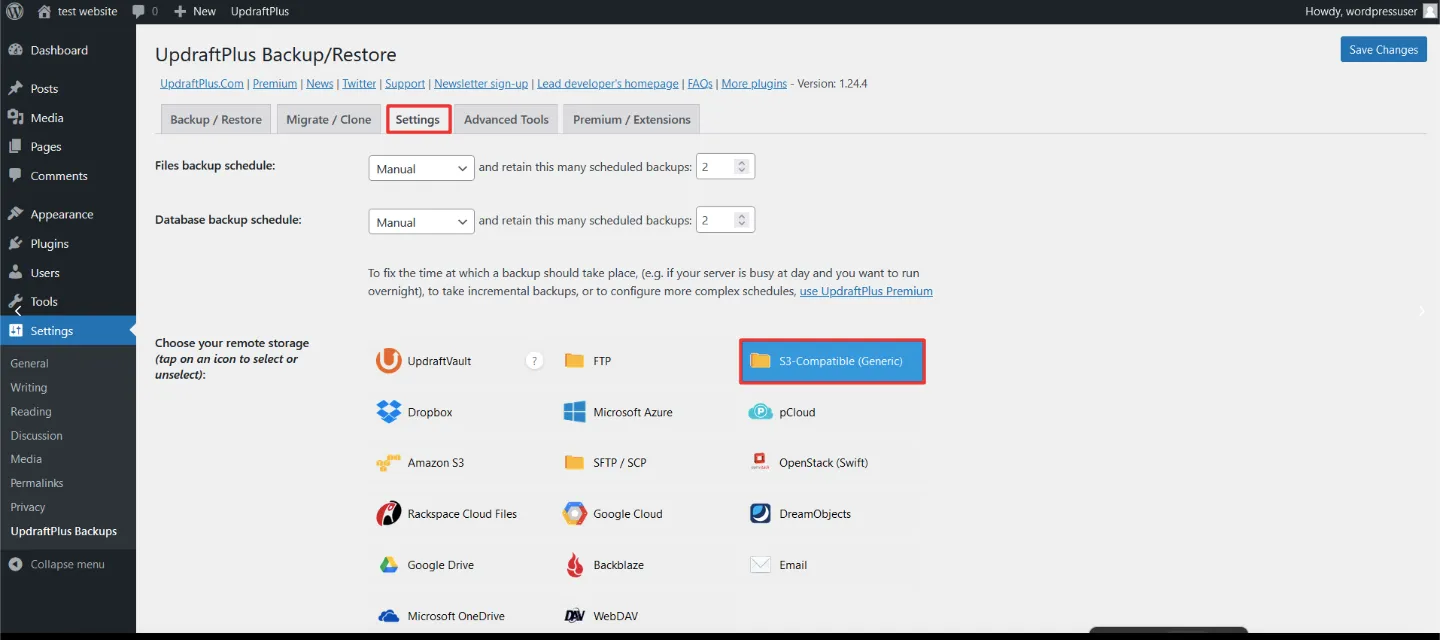Viewport: 1440px width, 640px height.
Task: Click the WordPress logo in admin bar
Action: tap(14, 11)
